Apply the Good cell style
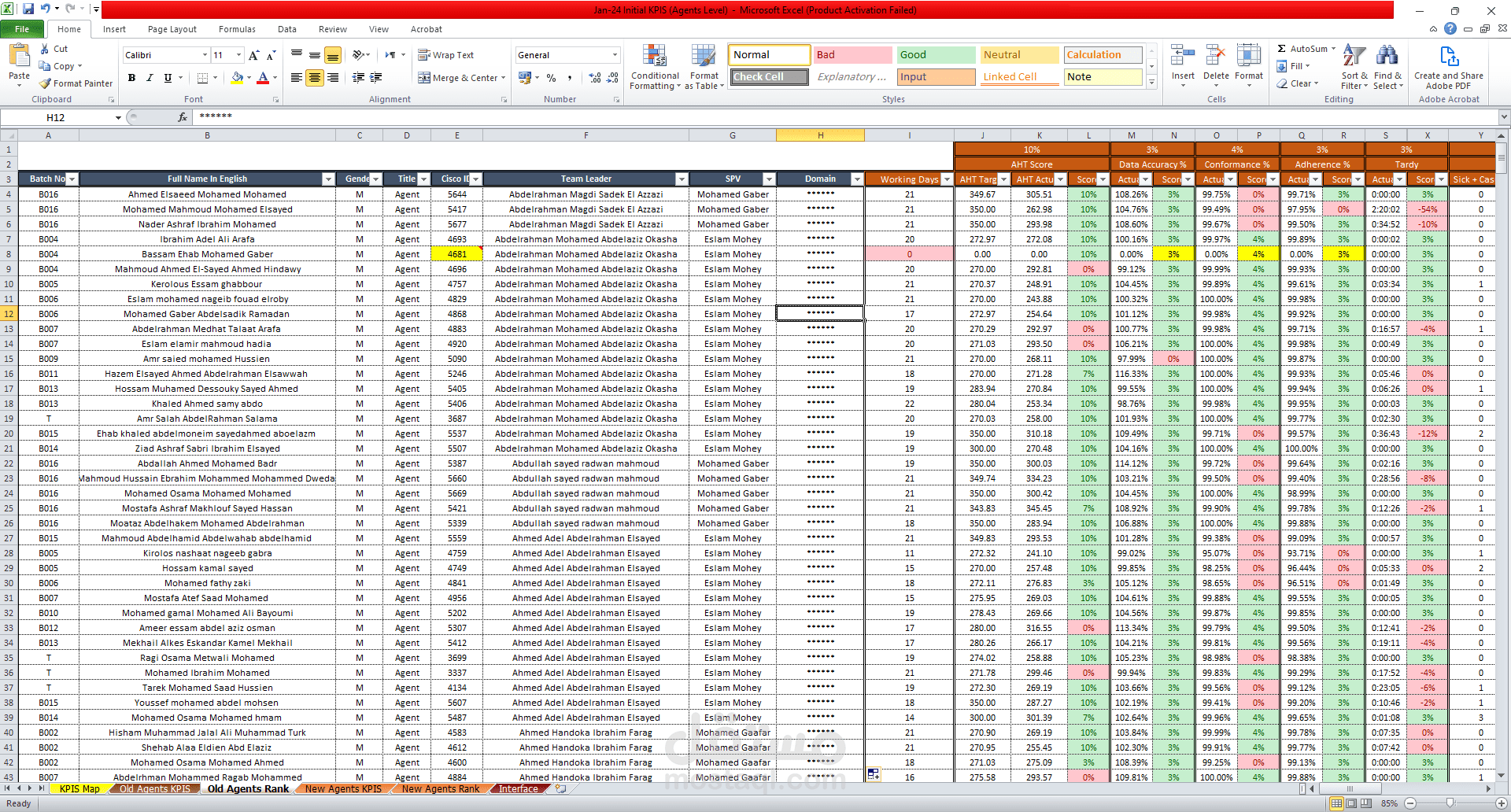The width and height of the screenshot is (1511, 812). pyautogui.click(x=934, y=54)
